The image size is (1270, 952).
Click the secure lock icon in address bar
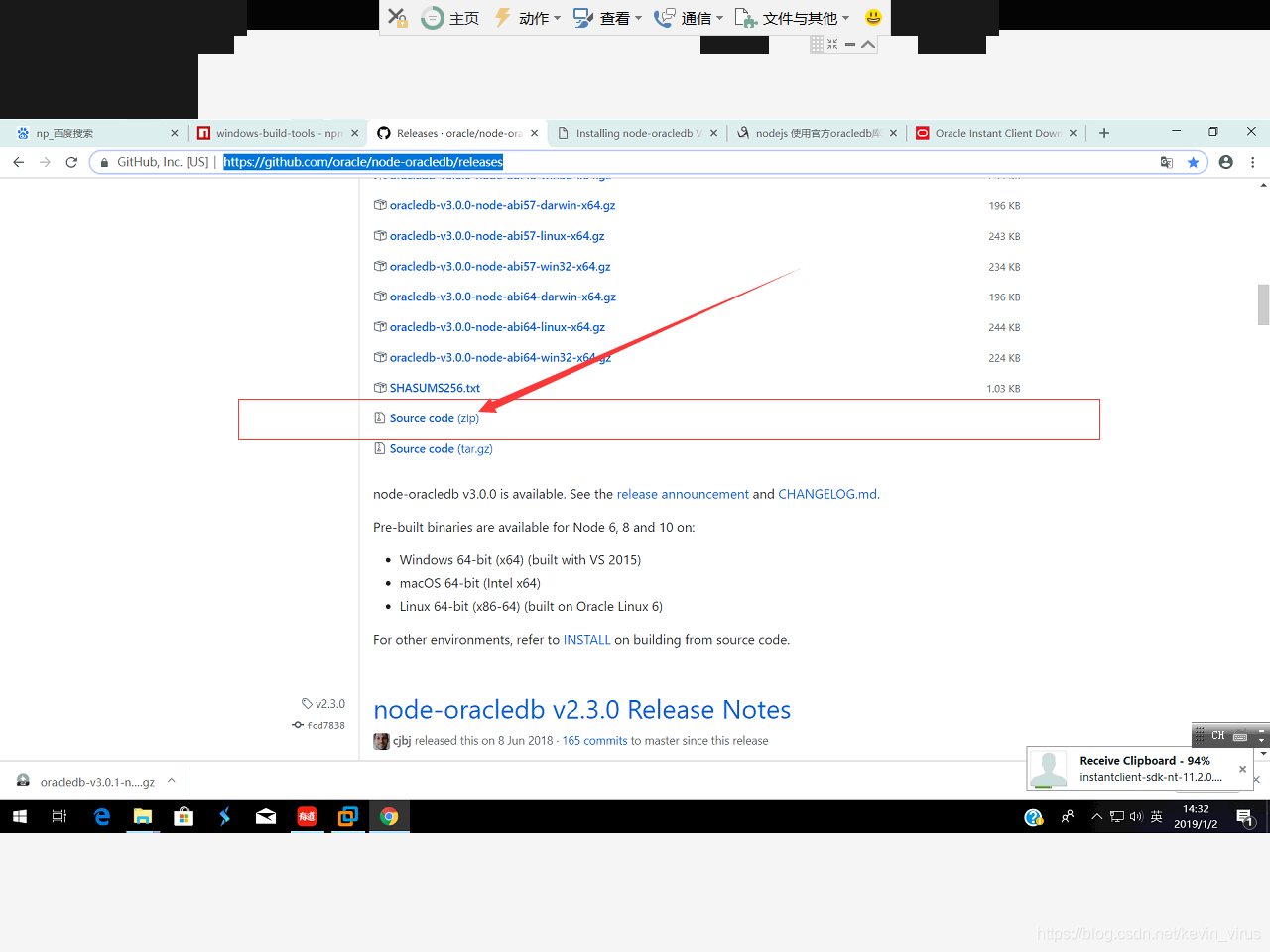(104, 162)
